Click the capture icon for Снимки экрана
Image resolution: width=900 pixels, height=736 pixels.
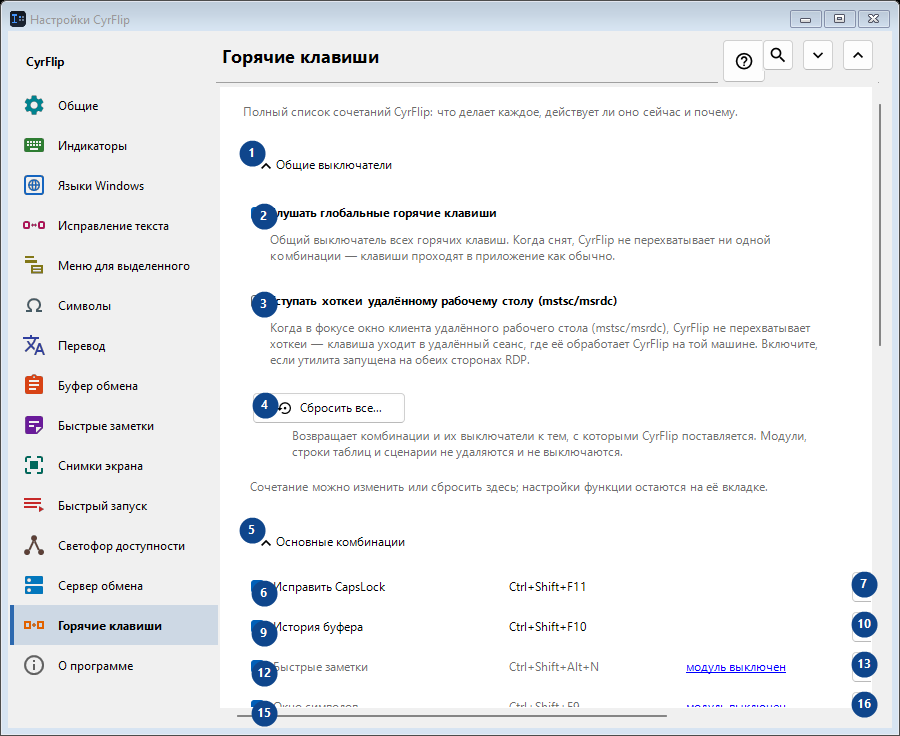(34, 466)
